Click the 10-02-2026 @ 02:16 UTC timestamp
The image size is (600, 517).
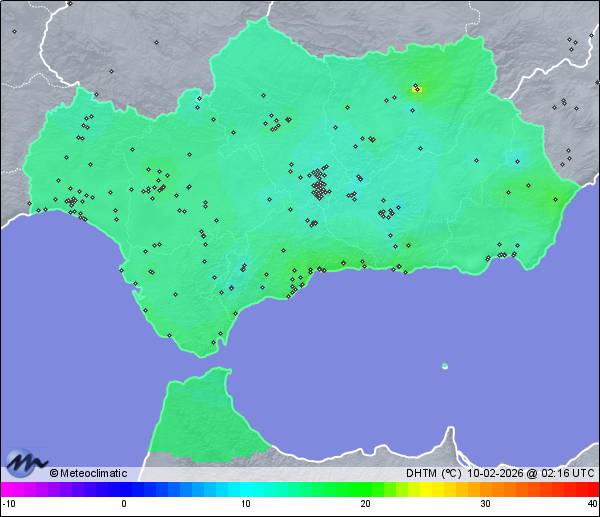coord(529,473)
